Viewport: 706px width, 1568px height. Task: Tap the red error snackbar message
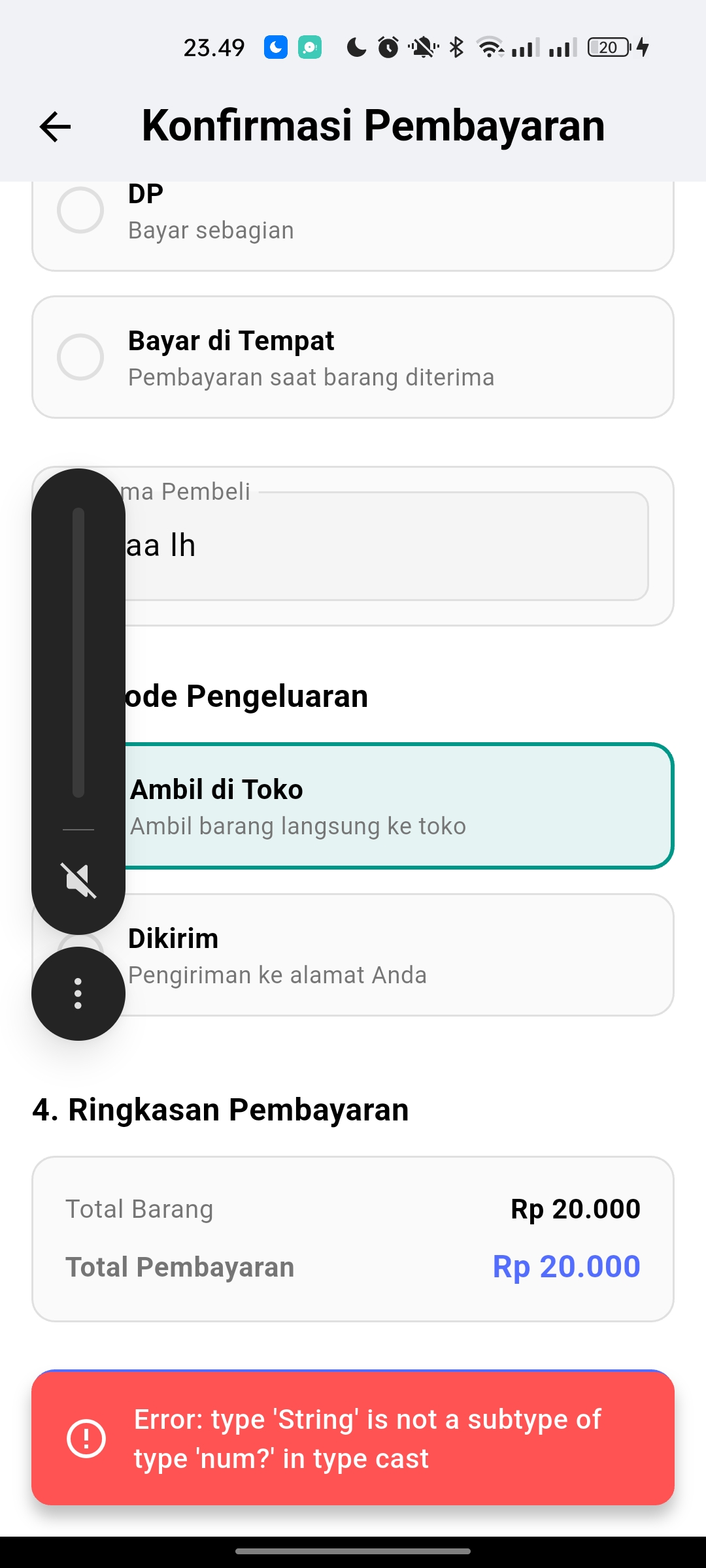coord(366,1439)
